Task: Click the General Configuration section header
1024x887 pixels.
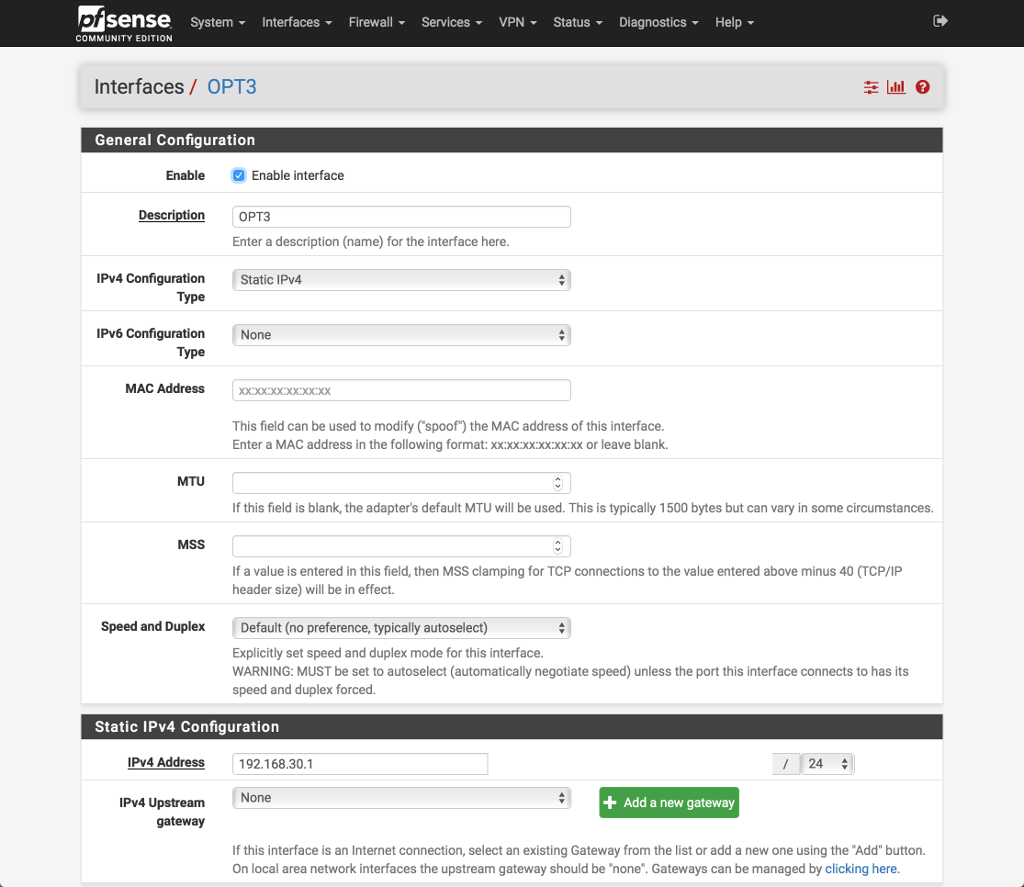Action: 511,140
